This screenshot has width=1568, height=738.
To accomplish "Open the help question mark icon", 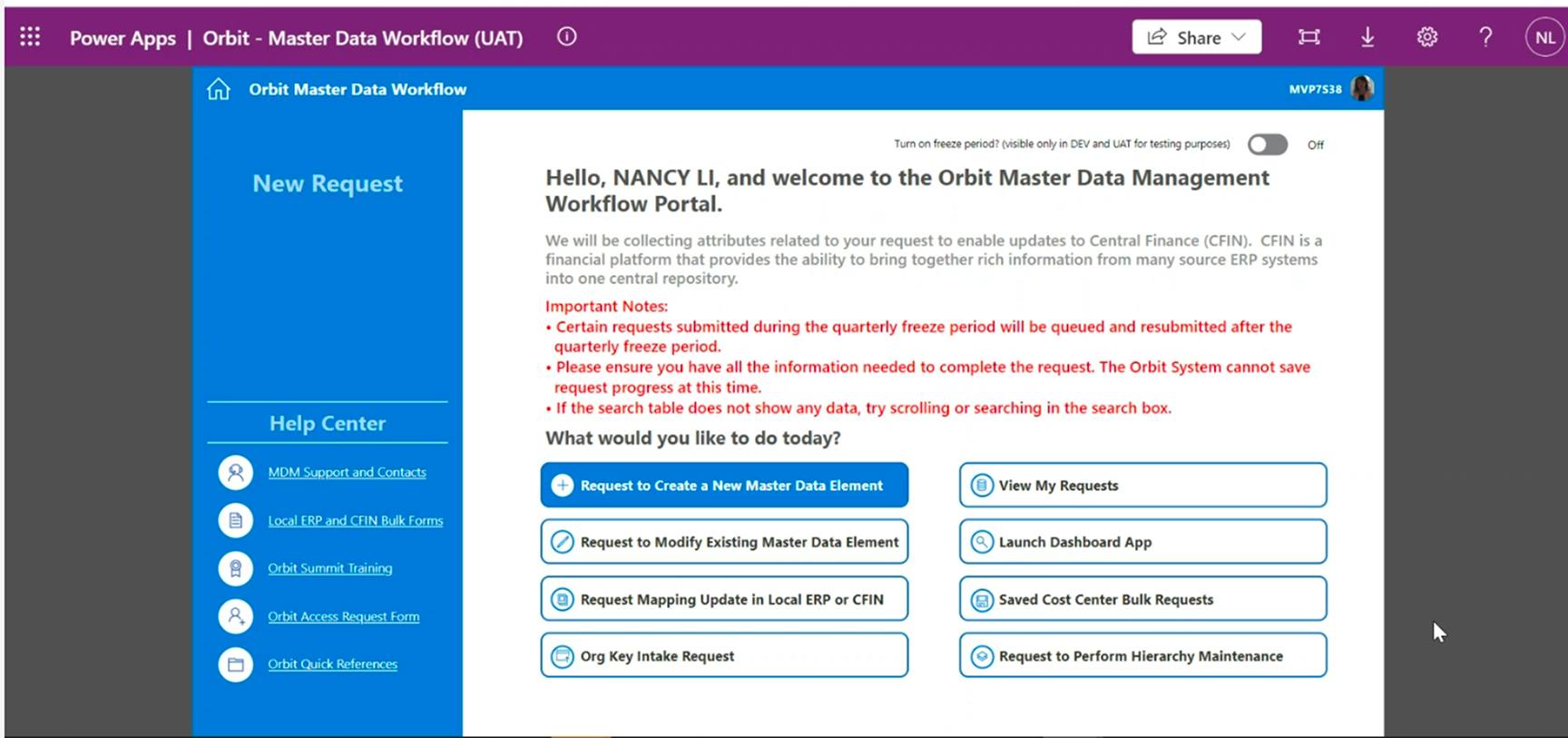I will 1485,36.
